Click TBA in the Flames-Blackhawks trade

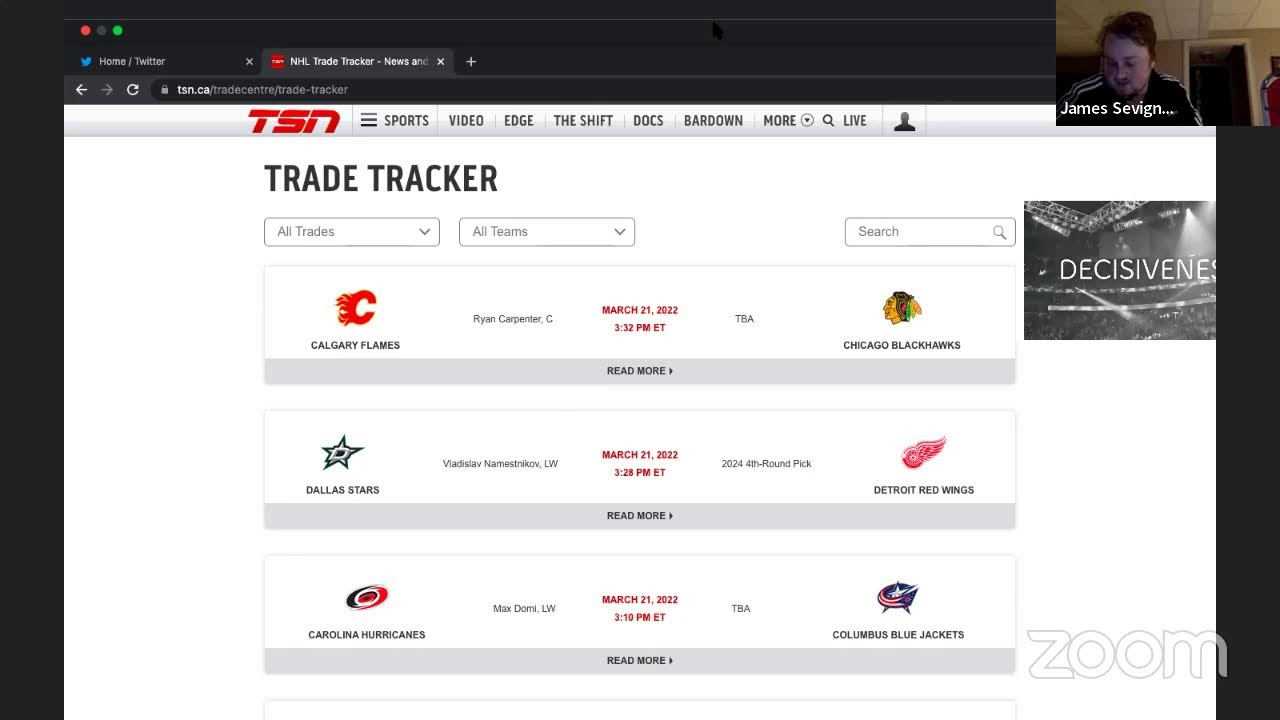(x=744, y=319)
